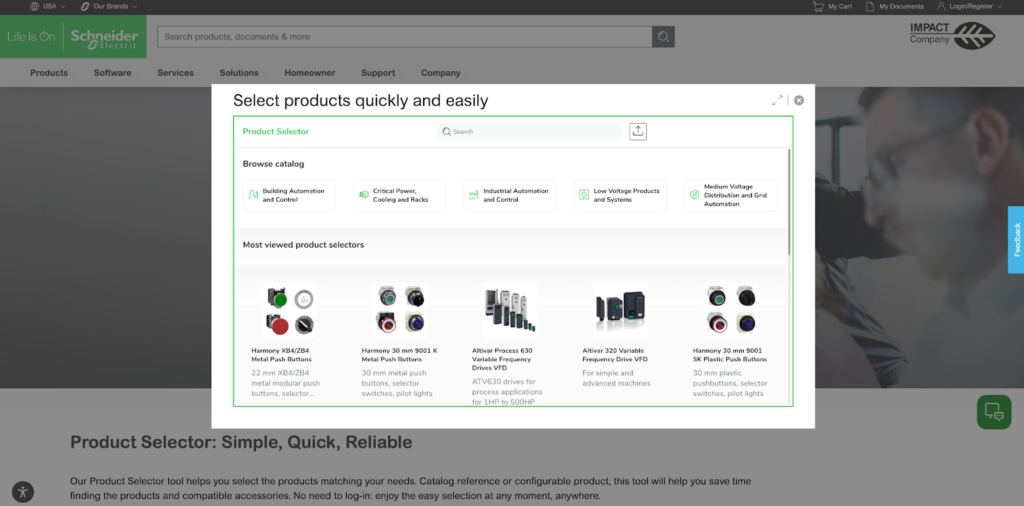Click the dialog's vertical scrollbar
1024x506 pixels.
pyautogui.click(x=789, y=202)
